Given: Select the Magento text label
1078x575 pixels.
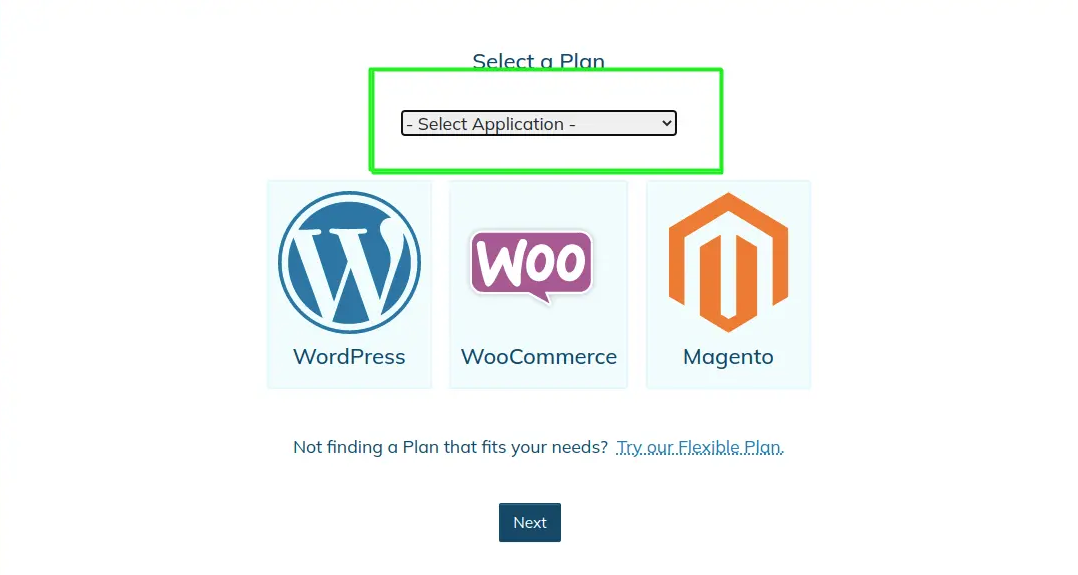Looking at the screenshot, I should [728, 358].
